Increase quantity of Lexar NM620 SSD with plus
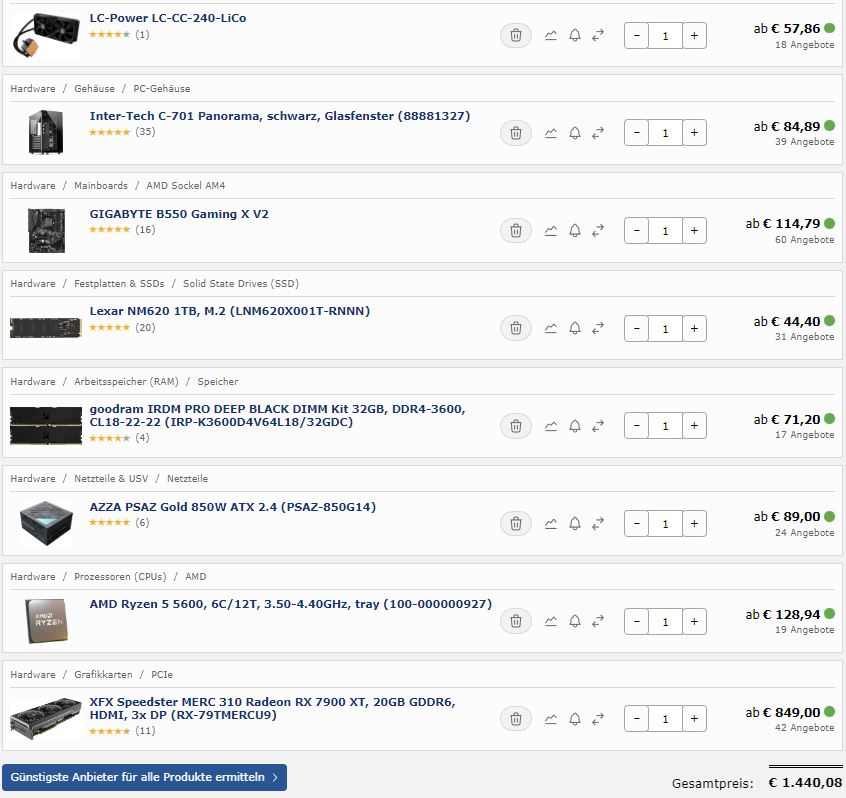Viewport: 846px width, 798px height. [x=694, y=329]
